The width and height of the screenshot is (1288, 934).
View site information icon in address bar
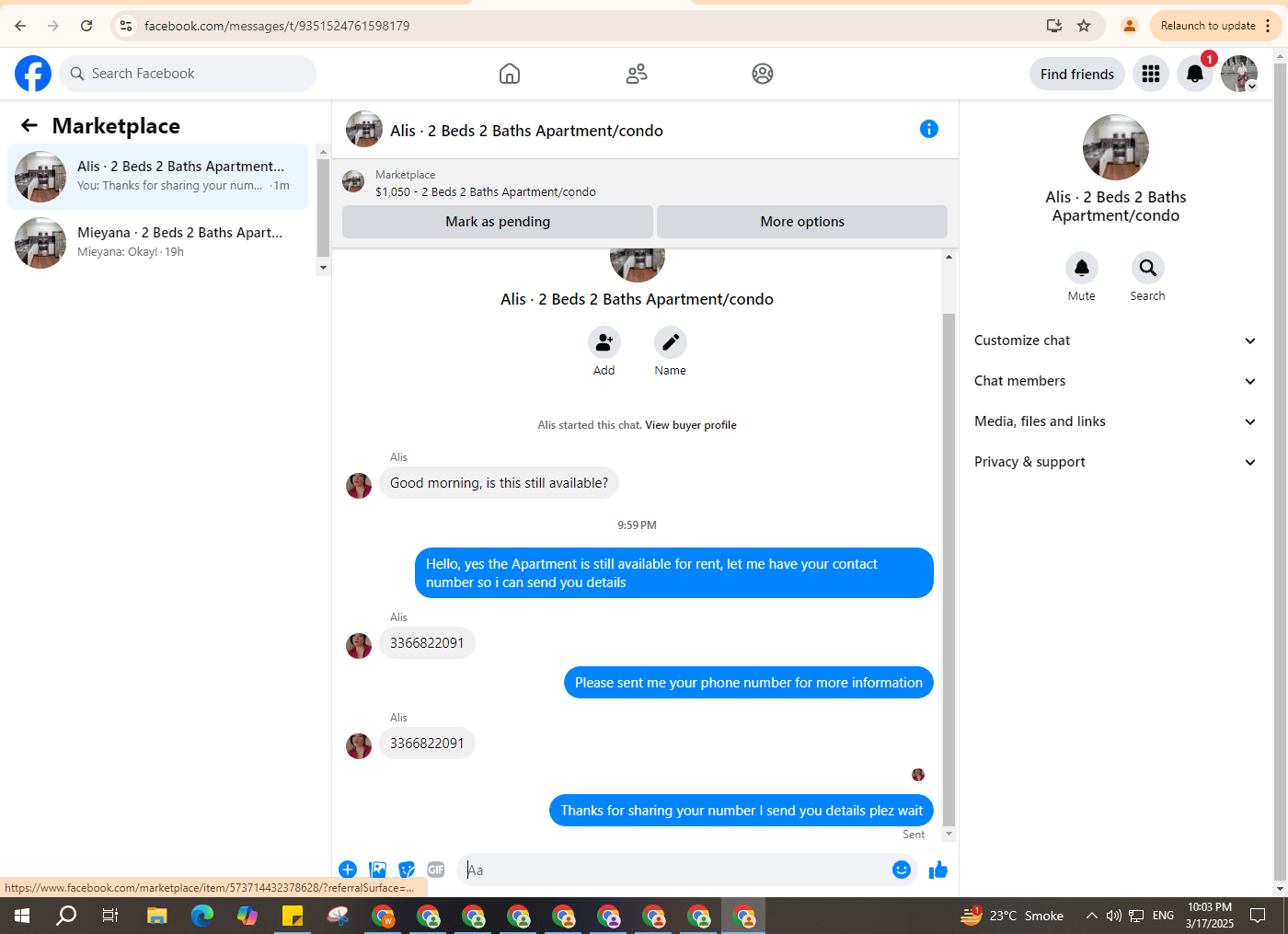click(126, 26)
